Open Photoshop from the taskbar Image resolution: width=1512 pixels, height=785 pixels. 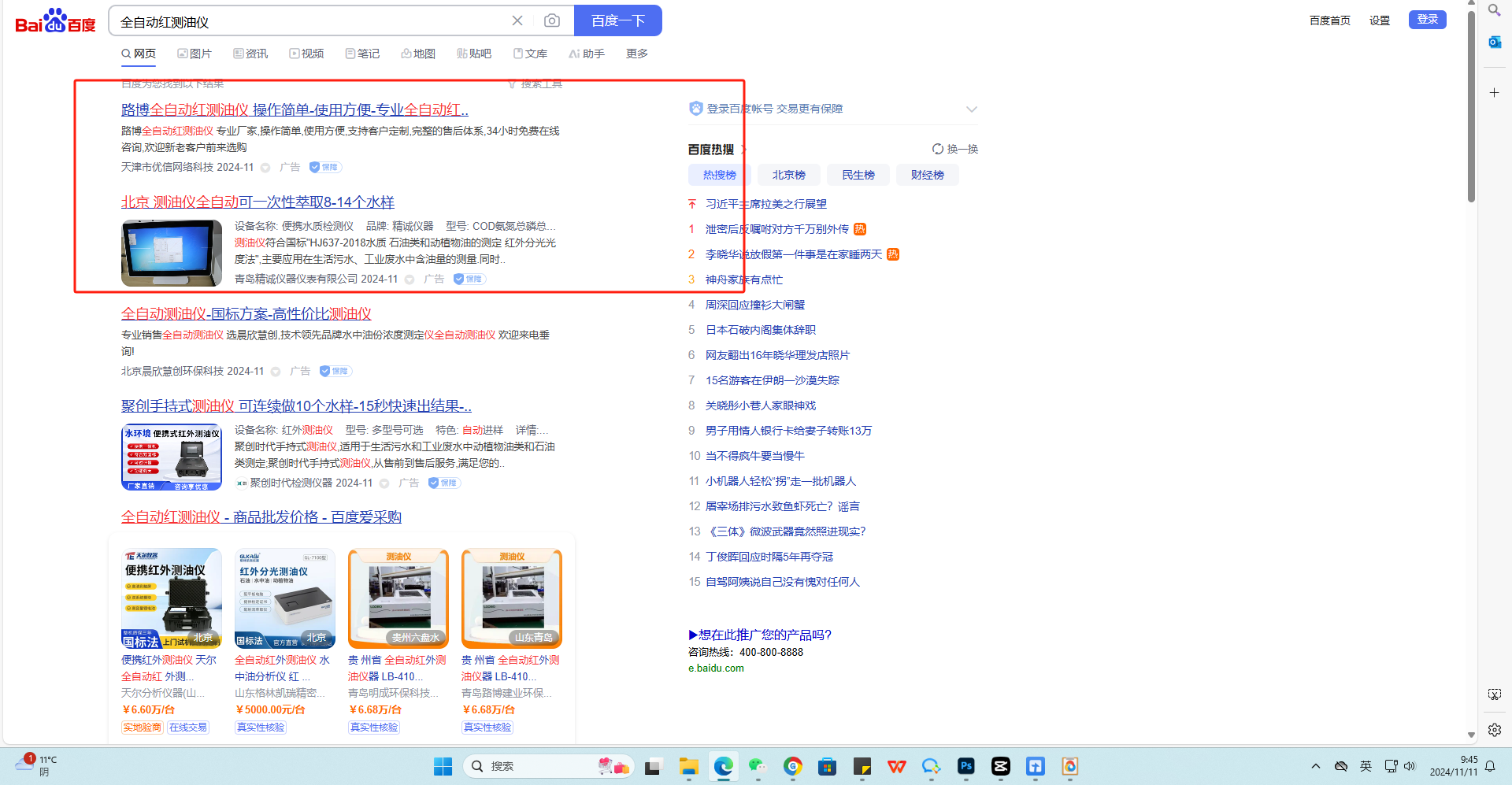tap(965, 766)
